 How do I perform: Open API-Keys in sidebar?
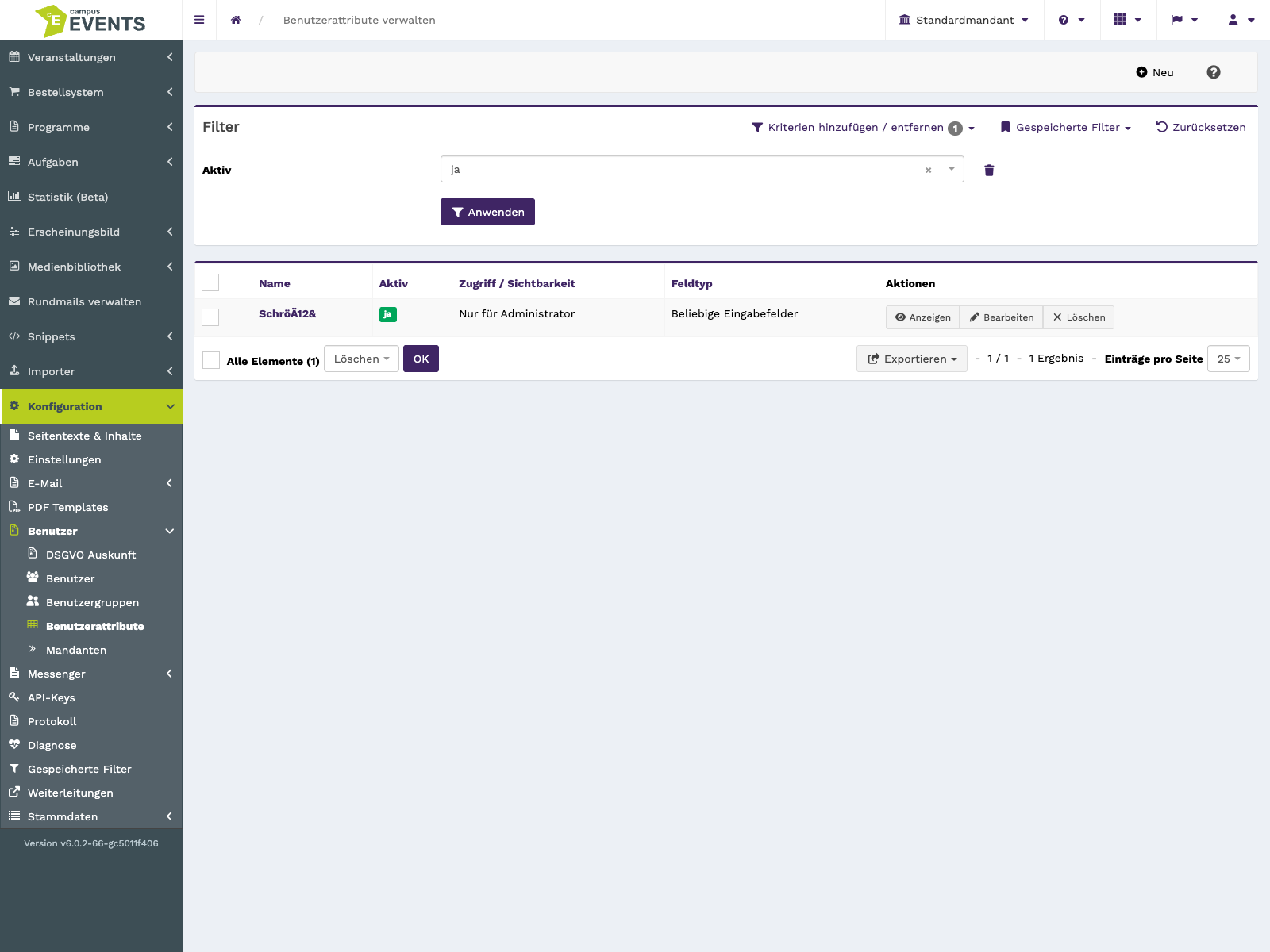[x=91, y=697]
